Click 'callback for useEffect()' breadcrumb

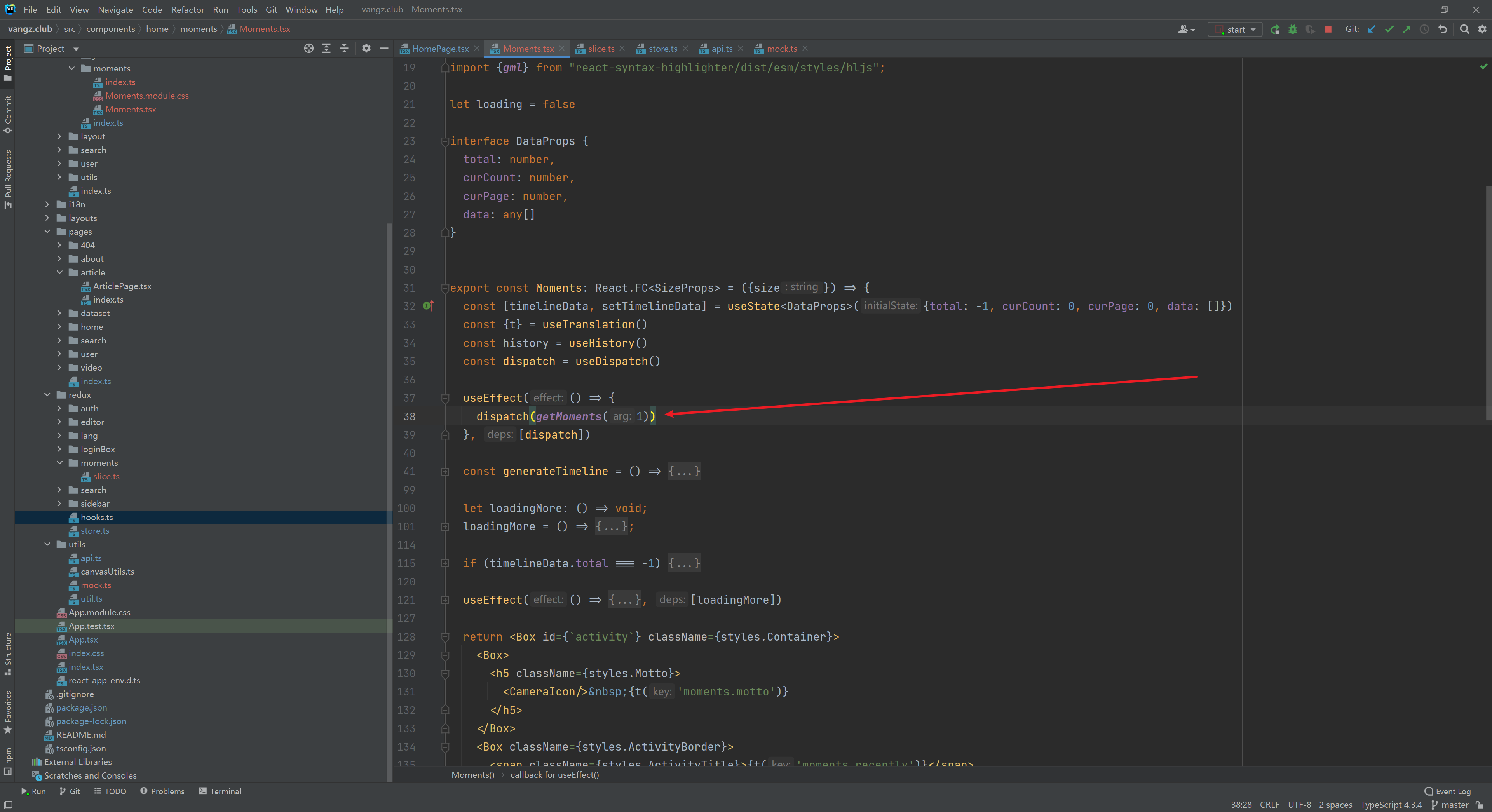[554, 775]
